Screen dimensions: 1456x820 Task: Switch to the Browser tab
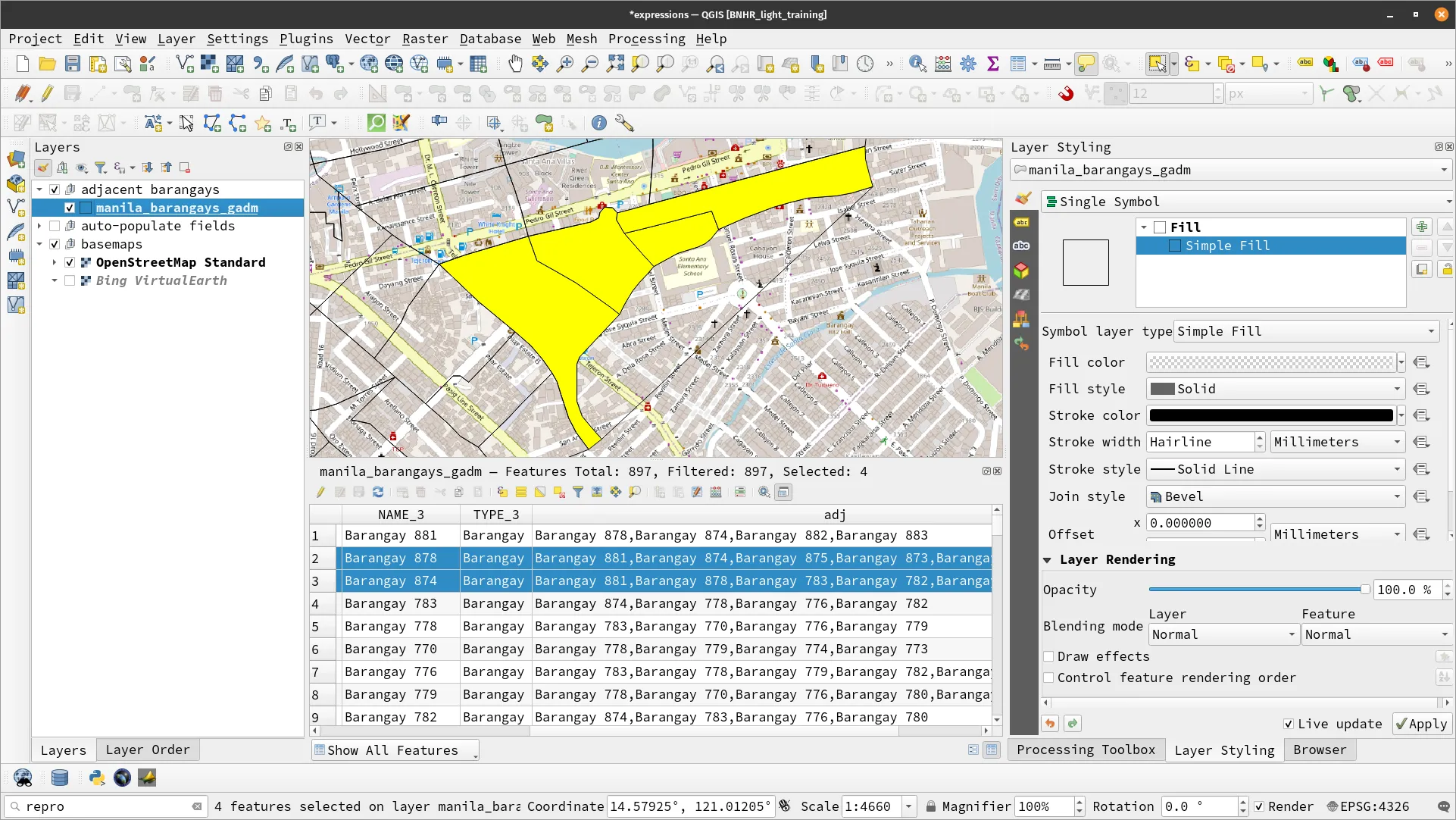tap(1320, 750)
